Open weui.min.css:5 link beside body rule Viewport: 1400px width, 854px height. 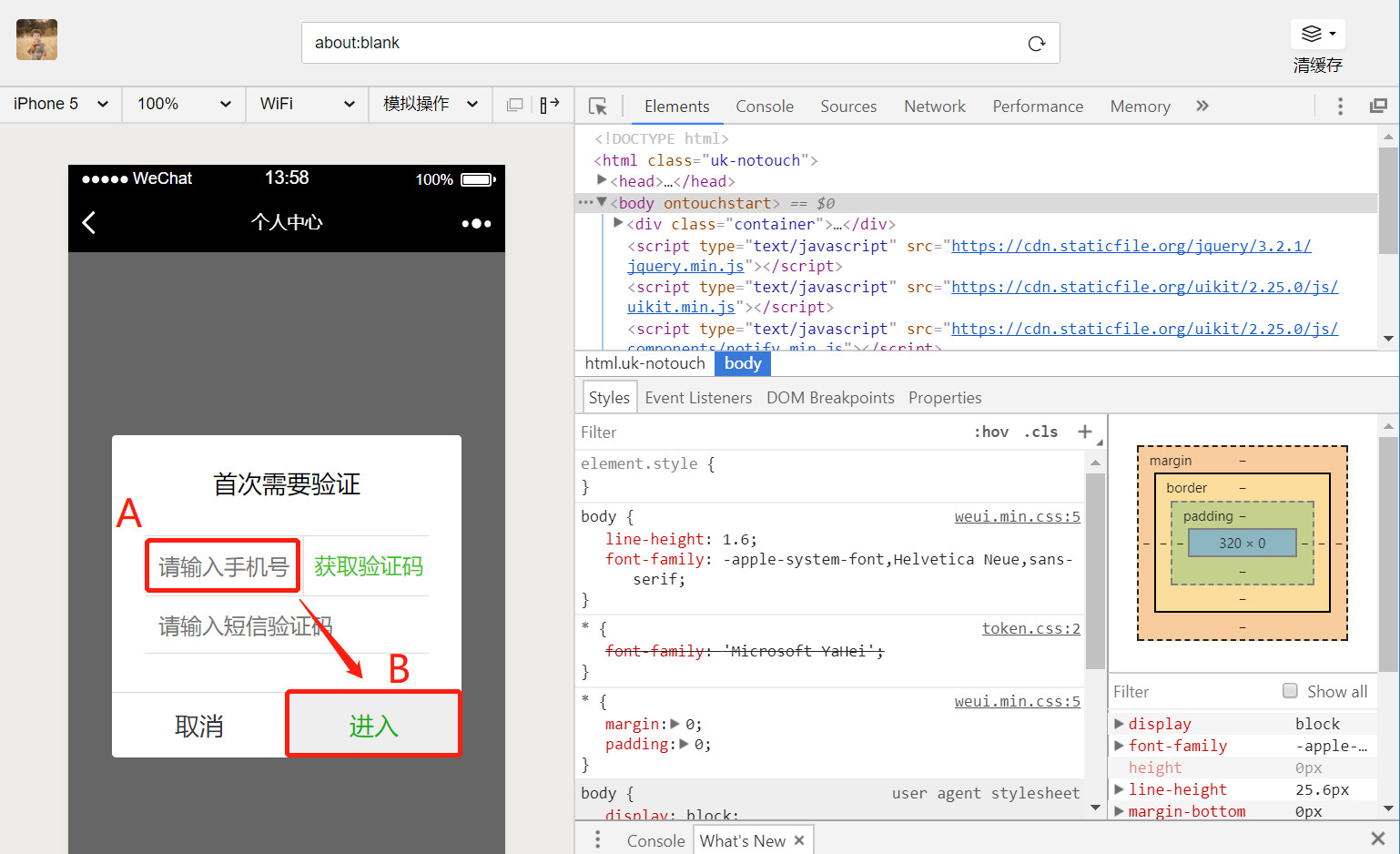[x=1017, y=516]
